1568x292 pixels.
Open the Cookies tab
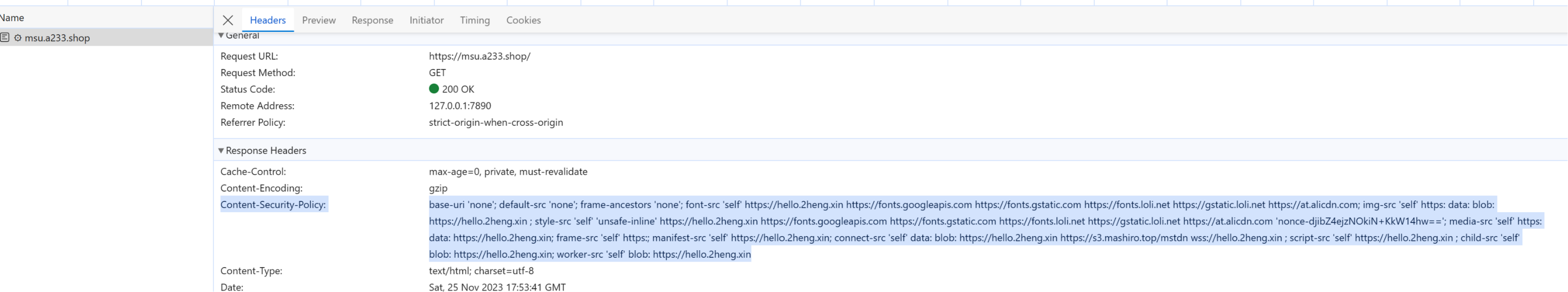523,20
